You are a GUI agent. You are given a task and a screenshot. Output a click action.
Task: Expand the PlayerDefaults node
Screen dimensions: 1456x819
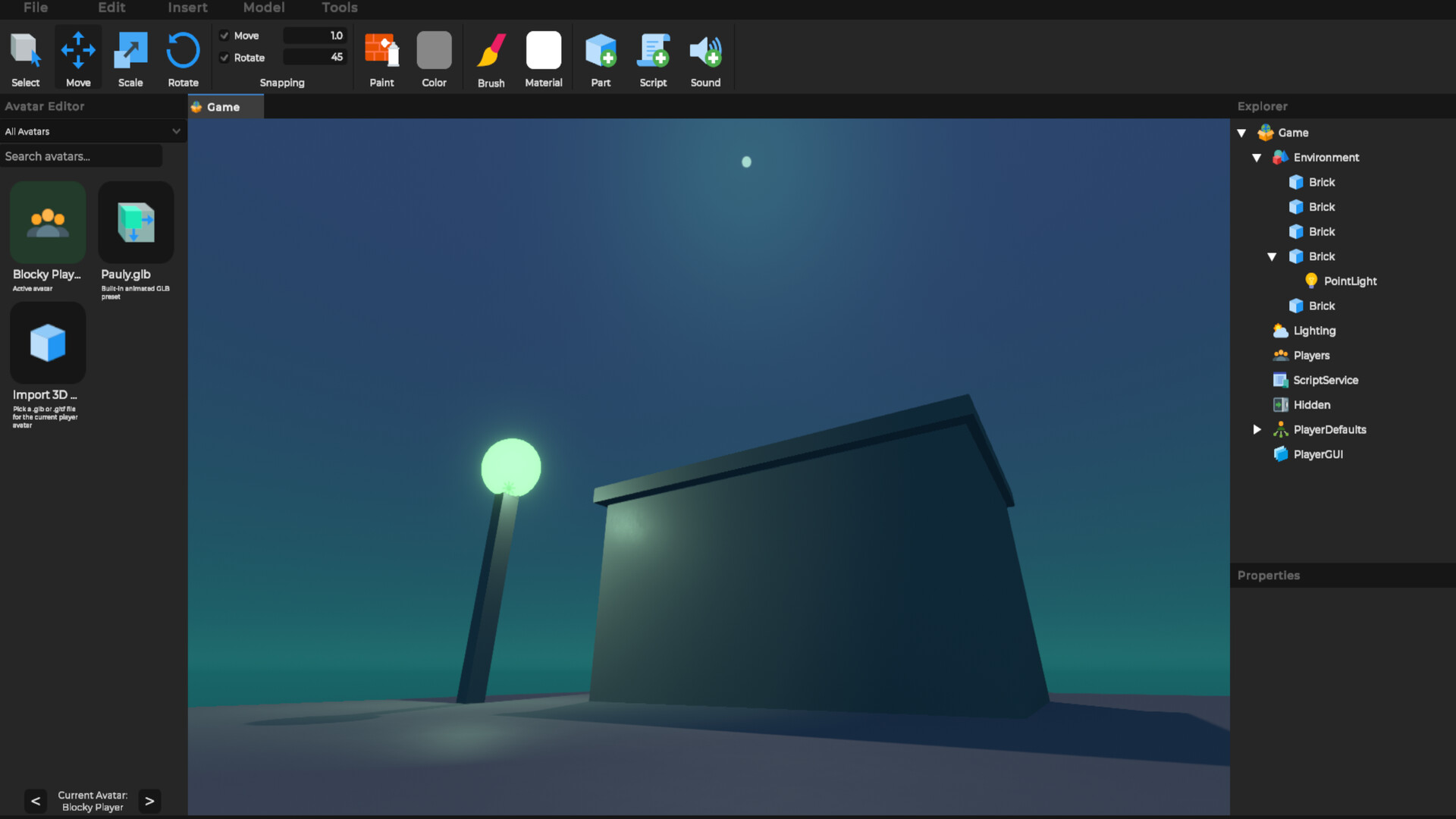click(x=1257, y=430)
